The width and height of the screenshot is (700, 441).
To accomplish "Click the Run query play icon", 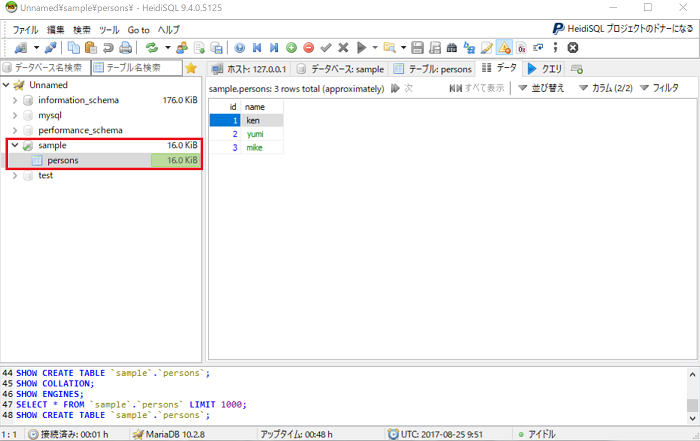I will coord(361,48).
